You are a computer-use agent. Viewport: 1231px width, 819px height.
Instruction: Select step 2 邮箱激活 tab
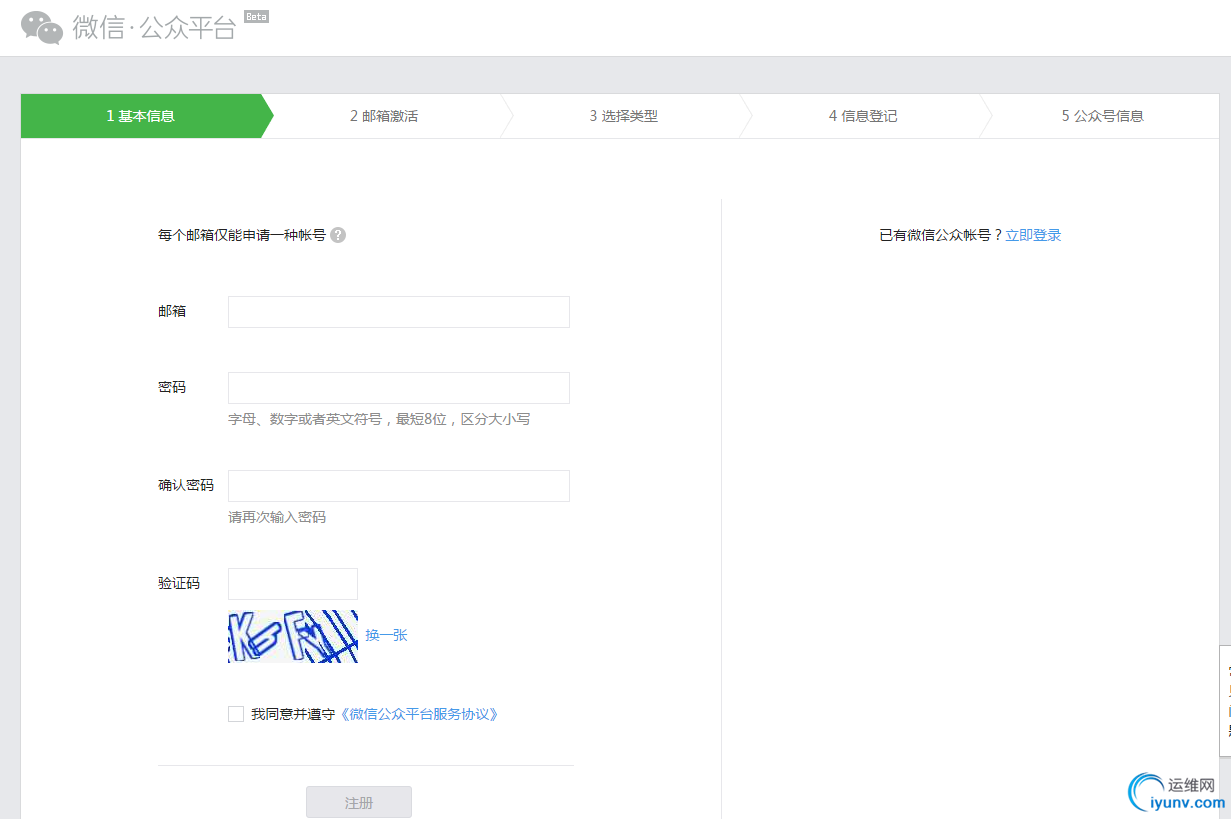(x=384, y=116)
